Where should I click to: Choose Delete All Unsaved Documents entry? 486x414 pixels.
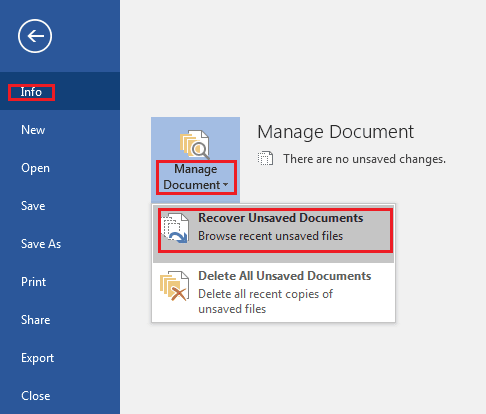273,292
